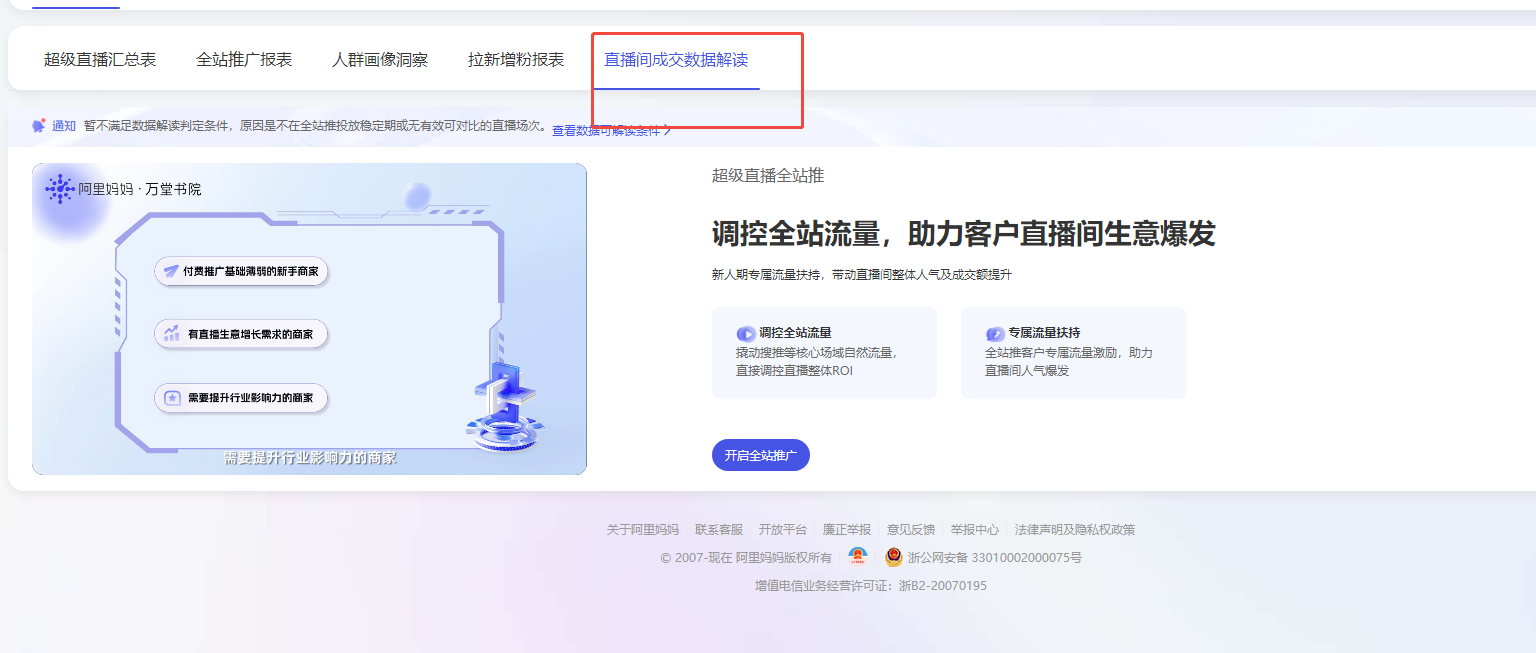Select the 直播间成交数据解读 tab
Image resolution: width=1536 pixels, height=653 pixels.
676,60
